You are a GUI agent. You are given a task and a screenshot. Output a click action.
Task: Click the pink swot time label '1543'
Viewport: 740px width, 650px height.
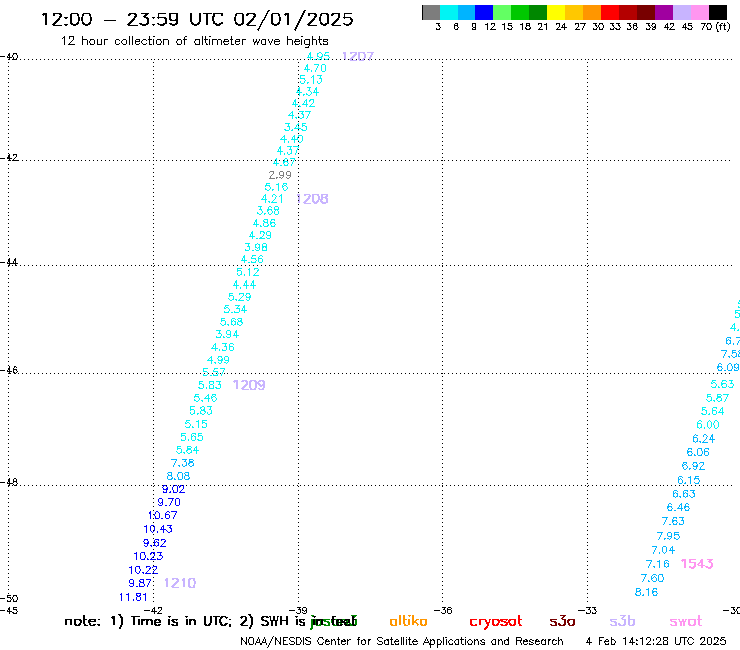tap(697, 564)
